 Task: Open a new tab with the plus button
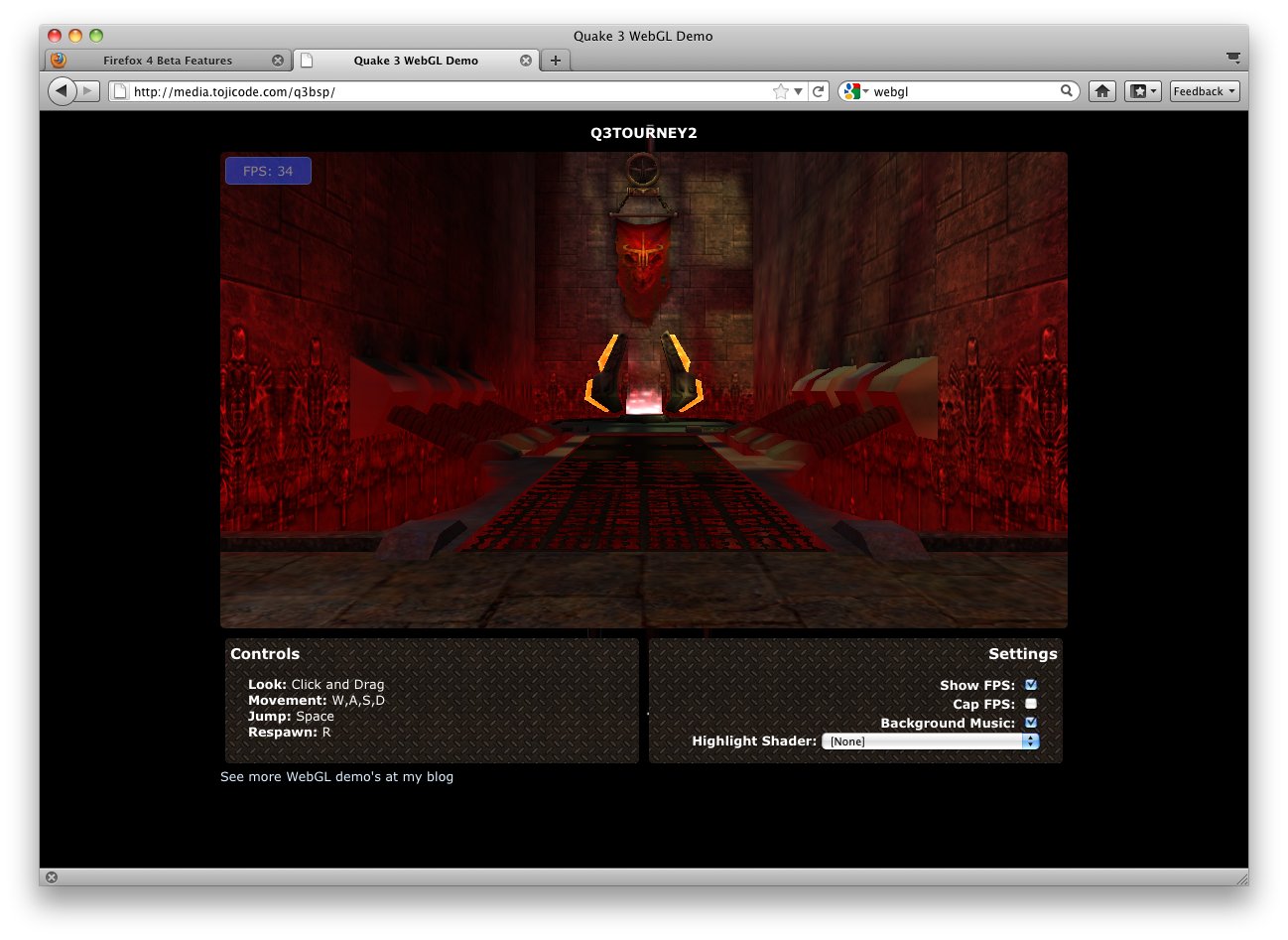[555, 60]
